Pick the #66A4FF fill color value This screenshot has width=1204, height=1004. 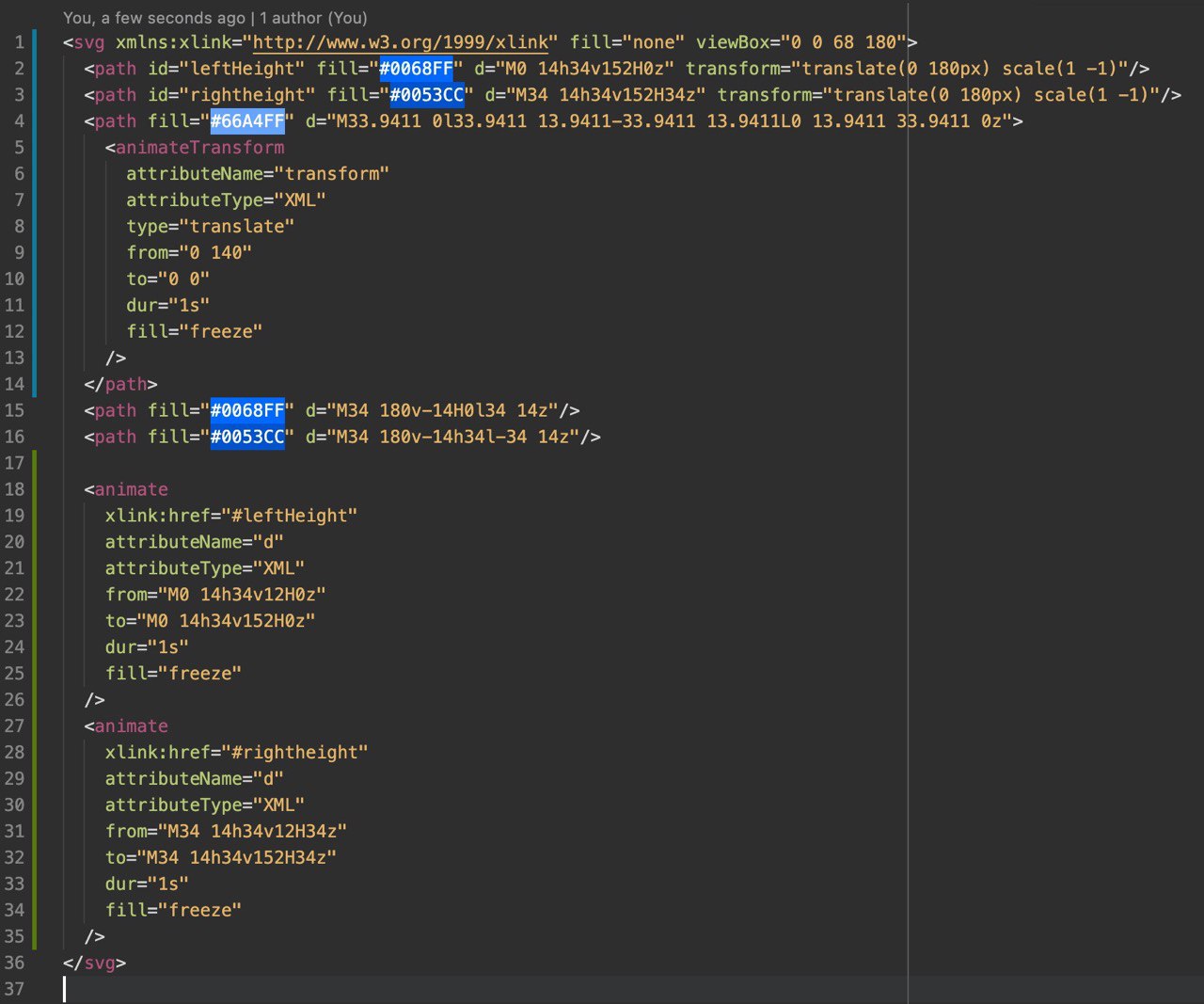[x=247, y=121]
